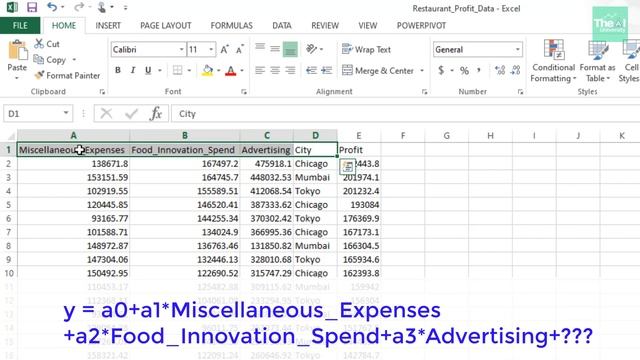Decrease indent icon

pyautogui.click(x=311, y=70)
